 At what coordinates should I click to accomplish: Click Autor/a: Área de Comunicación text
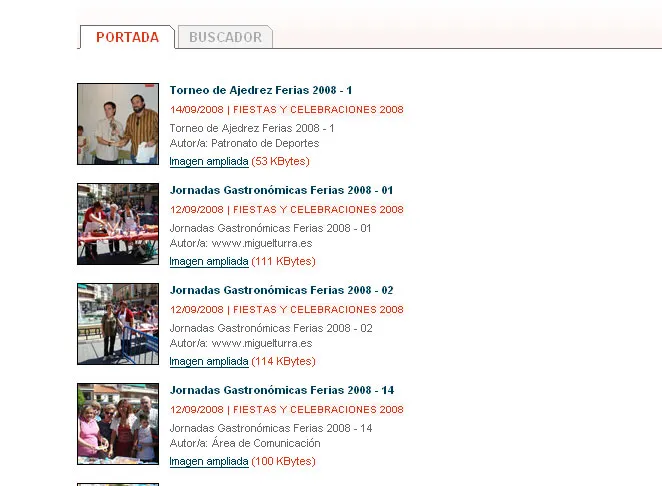point(245,443)
